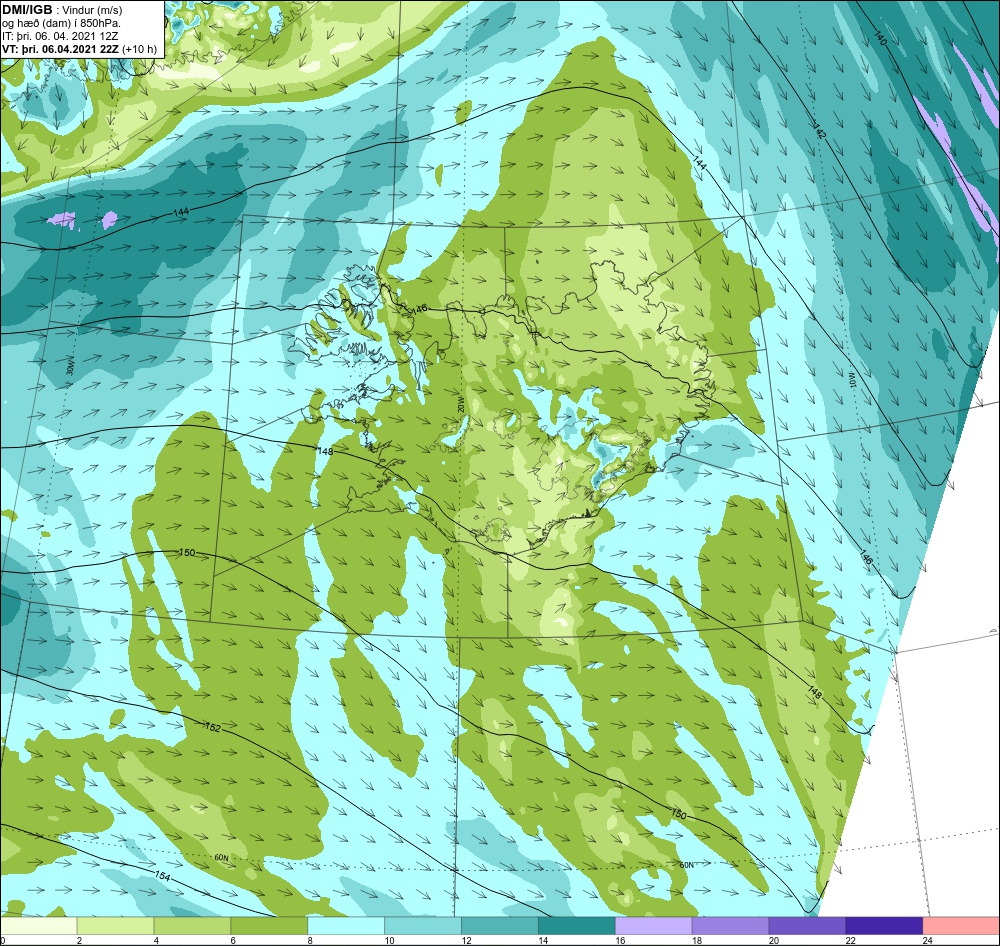Click the 152 contour label
This screenshot has width=1000, height=946.
click(x=213, y=727)
